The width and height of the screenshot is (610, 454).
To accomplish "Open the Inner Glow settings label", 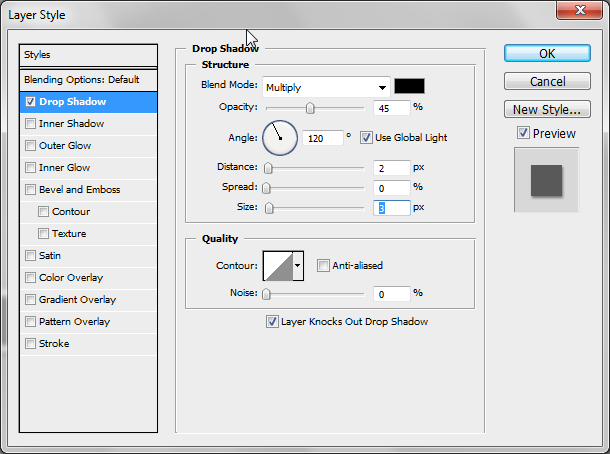I will [x=65, y=168].
